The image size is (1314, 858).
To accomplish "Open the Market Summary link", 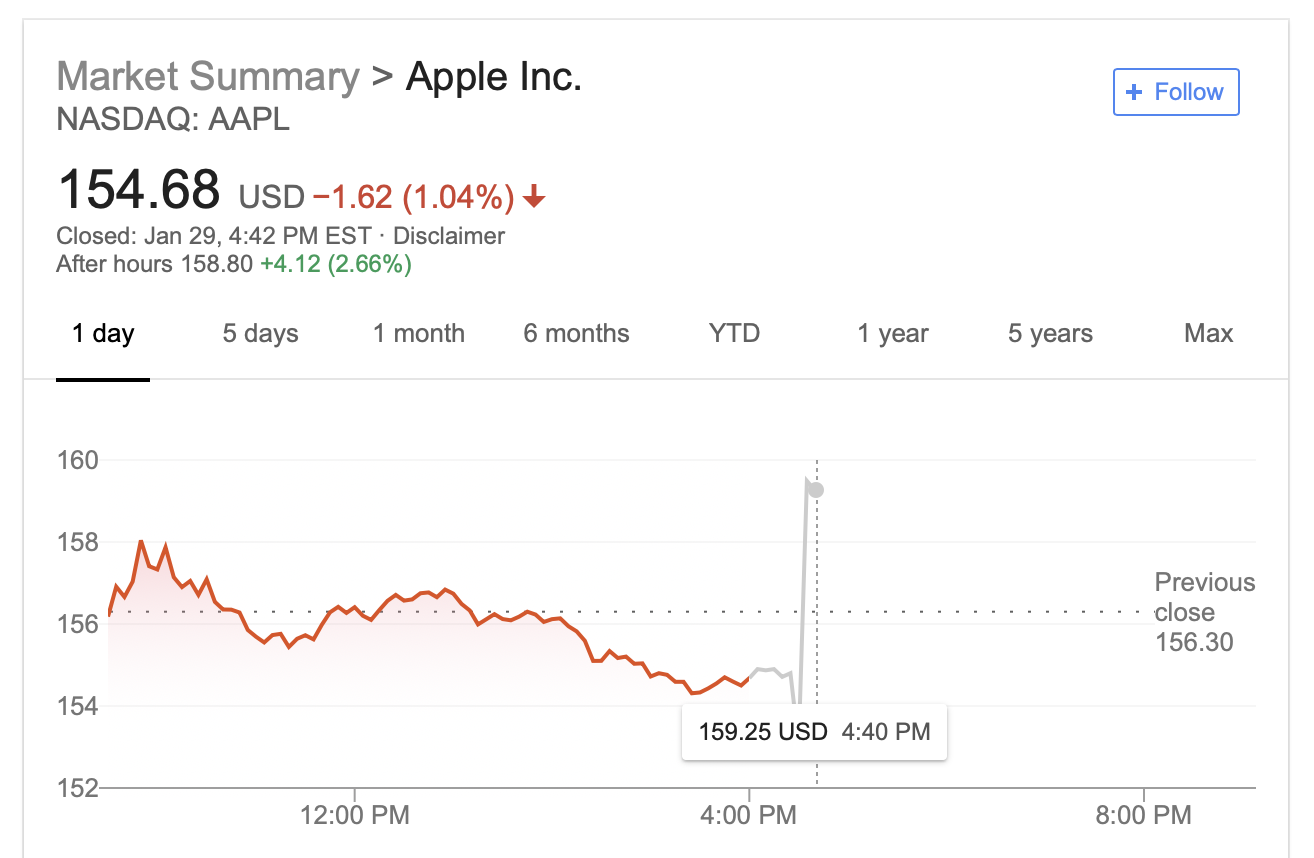I will click(207, 76).
